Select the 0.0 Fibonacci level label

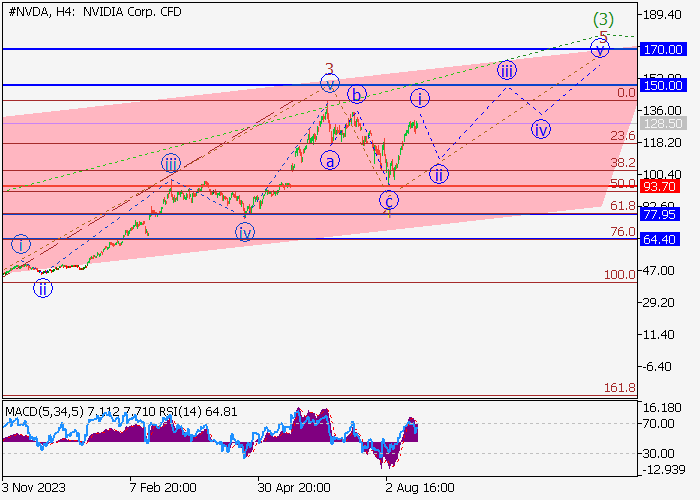[626, 93]
